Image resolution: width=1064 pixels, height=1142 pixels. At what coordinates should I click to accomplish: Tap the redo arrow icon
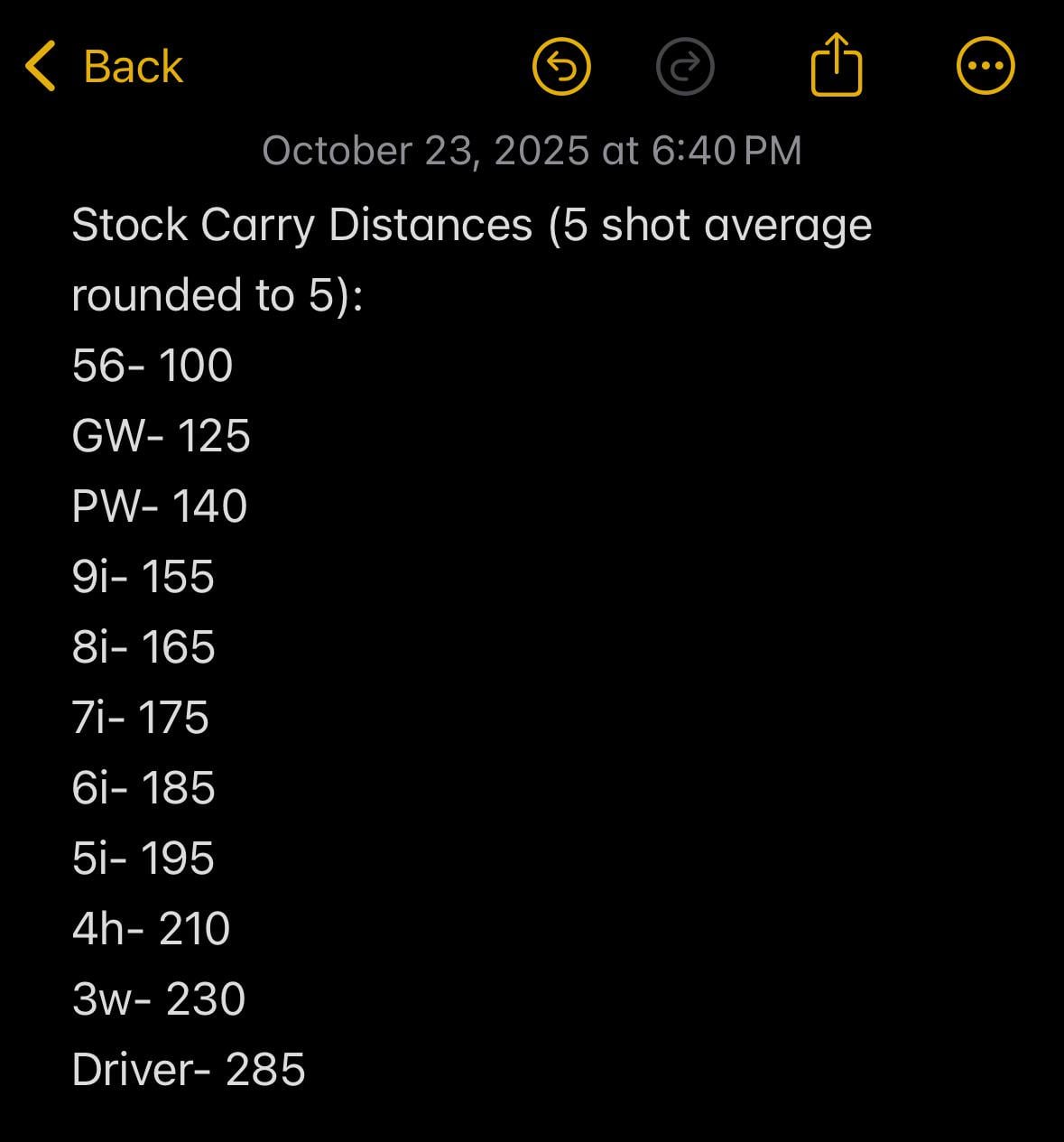[685, 66]
